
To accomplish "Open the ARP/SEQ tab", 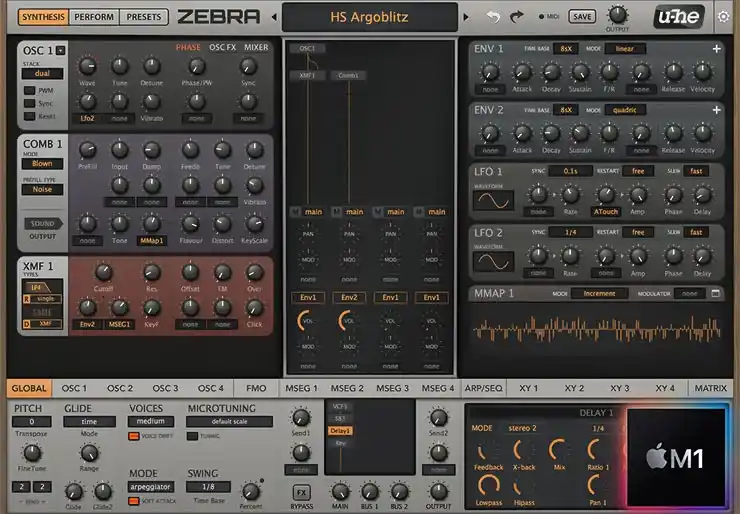I will click(483, 388).
